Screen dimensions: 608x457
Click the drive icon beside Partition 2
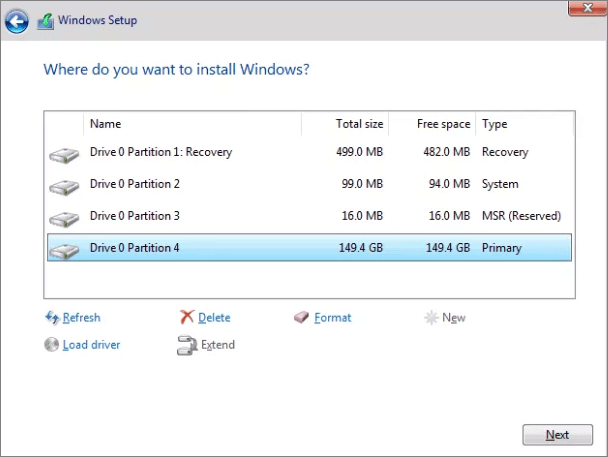(x=64, y=186)
